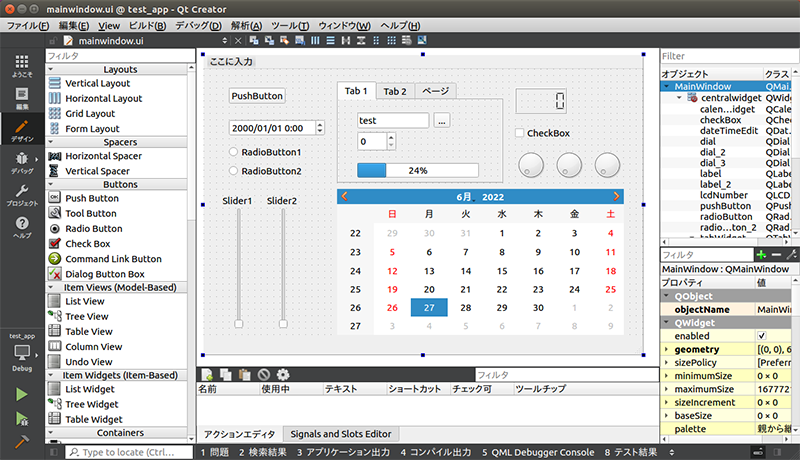
Task: Open the Welcome (ようこそ) mode
Action: tap(22, 66)
